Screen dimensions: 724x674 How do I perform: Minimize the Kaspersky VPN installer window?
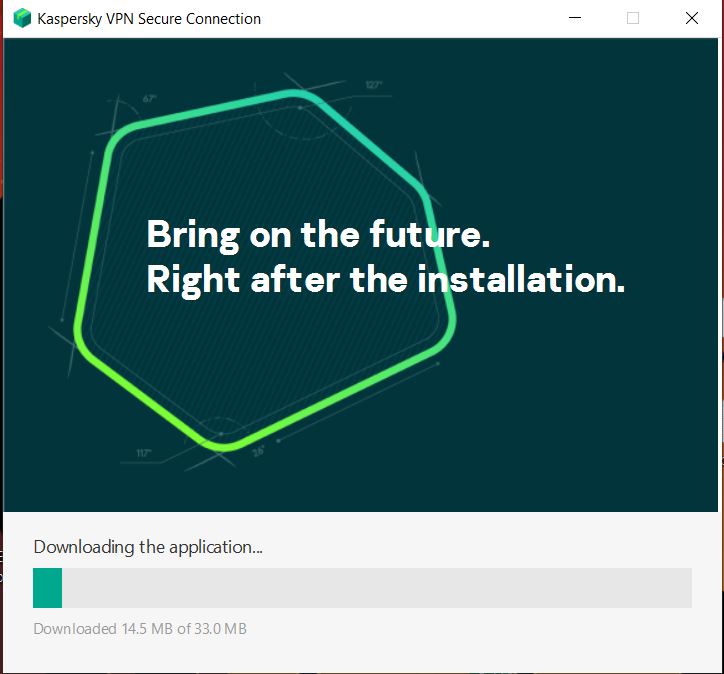pyautogui.click(x=575, y=18)
